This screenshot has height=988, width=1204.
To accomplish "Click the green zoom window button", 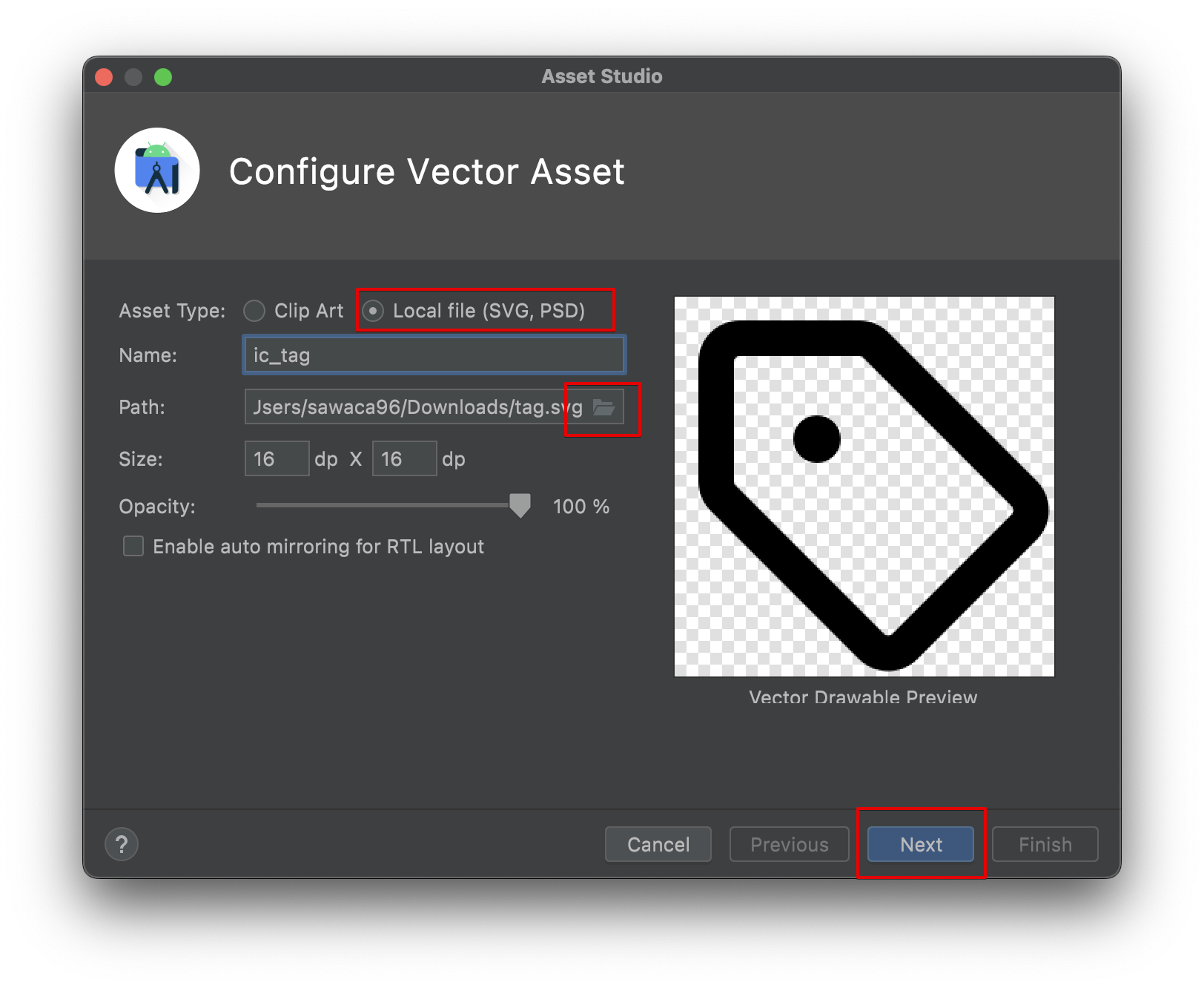I will click(163, 77).
